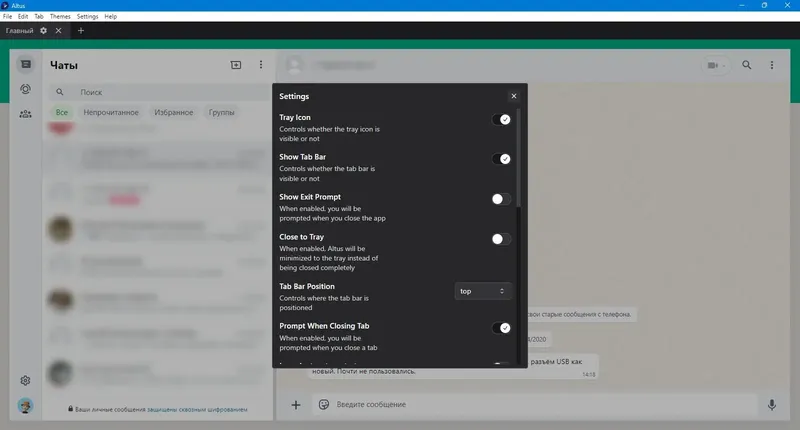Select the Непрочитанное filter
This screenshot has width=800, height=430.
[x=111, y=112]
